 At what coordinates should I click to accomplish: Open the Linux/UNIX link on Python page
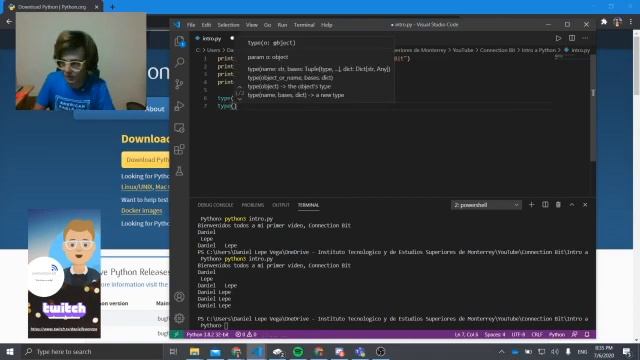pyautogui.click(x=137, y=187)
